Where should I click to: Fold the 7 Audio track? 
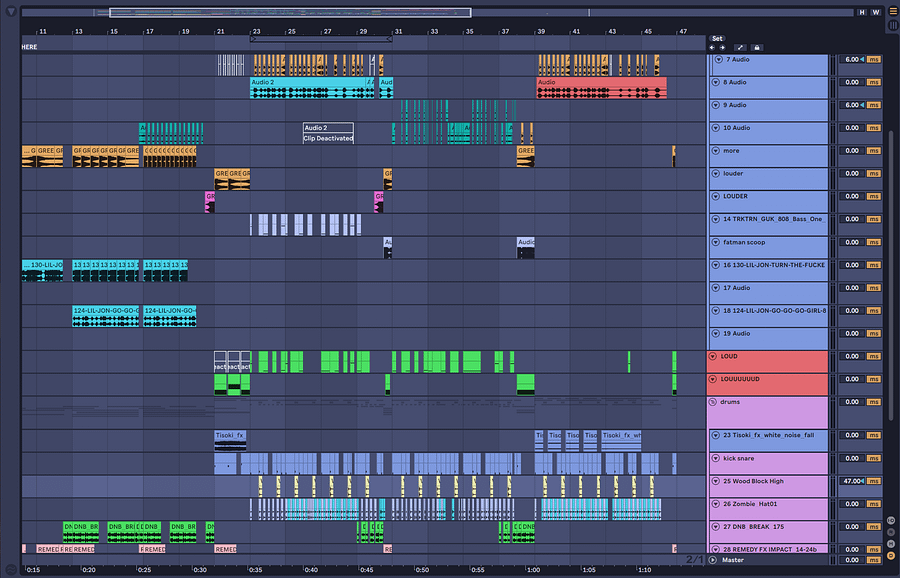tap(718, 59)
